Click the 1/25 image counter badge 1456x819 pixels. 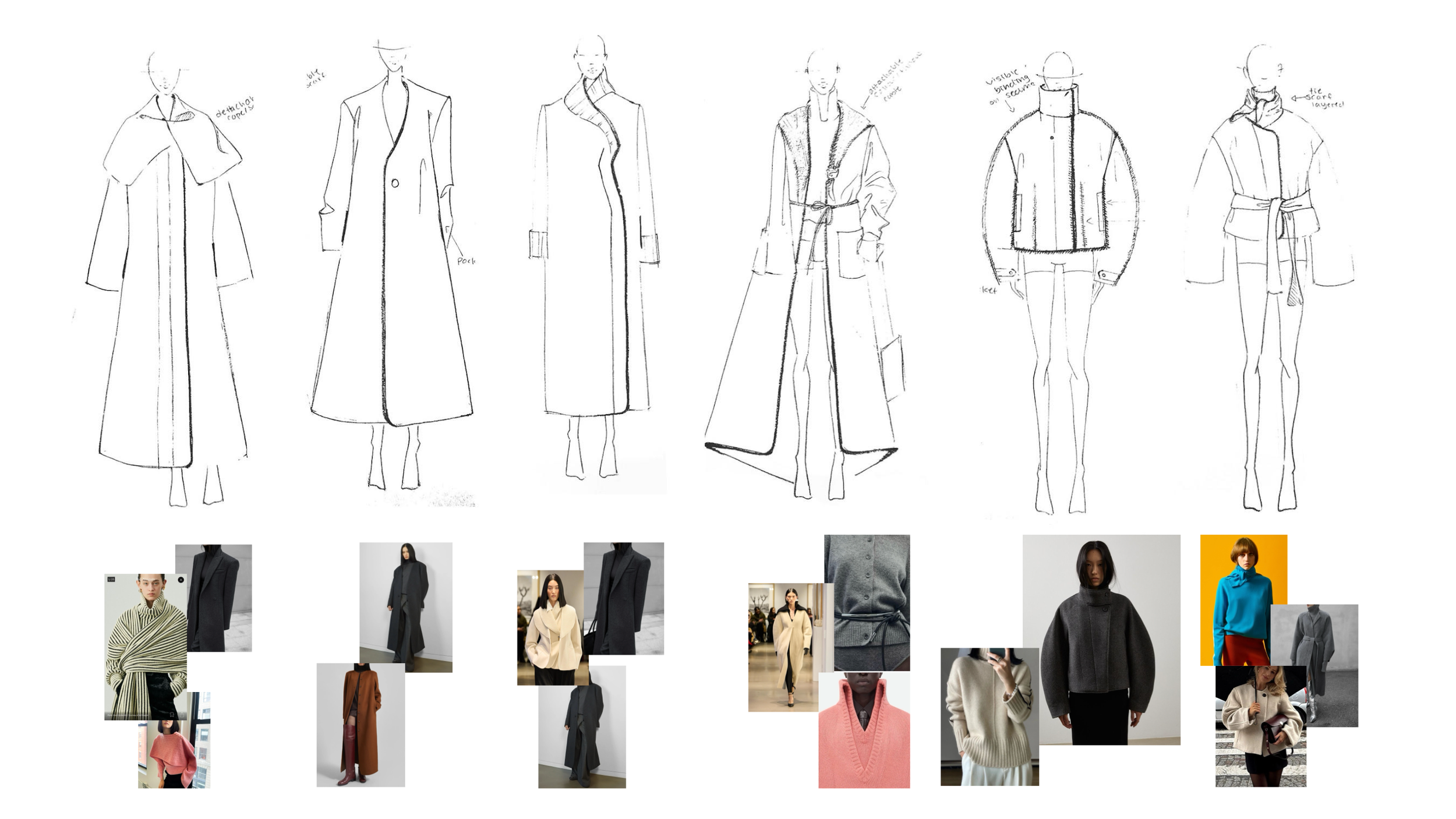111,579
